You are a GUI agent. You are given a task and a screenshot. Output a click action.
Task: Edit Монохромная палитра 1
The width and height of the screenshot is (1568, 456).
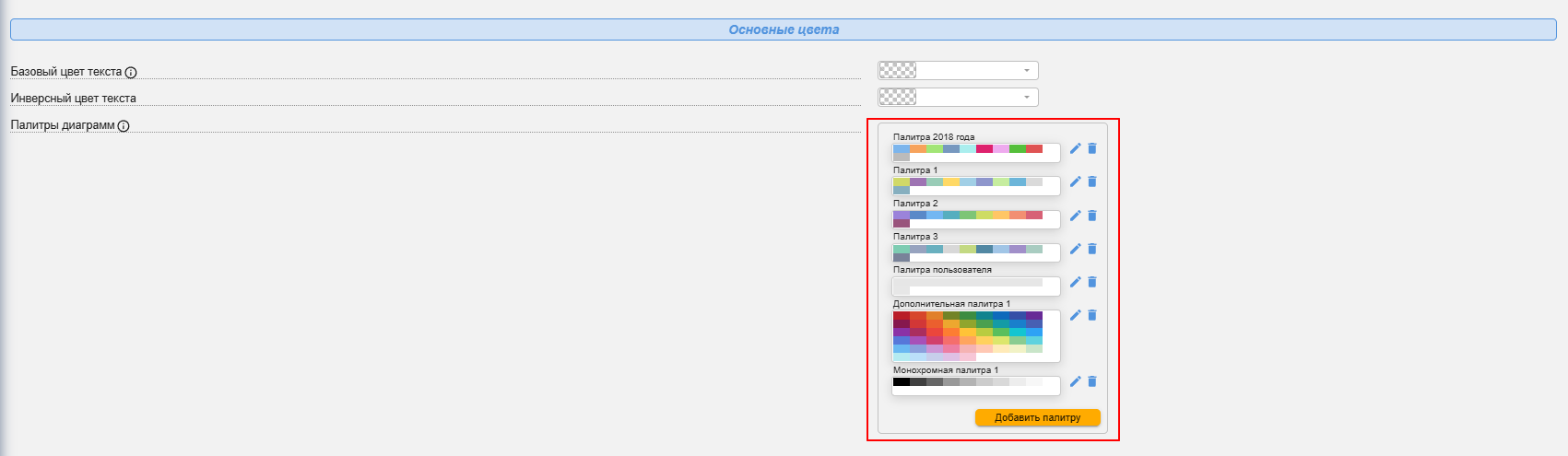[x=1075, y=381]
